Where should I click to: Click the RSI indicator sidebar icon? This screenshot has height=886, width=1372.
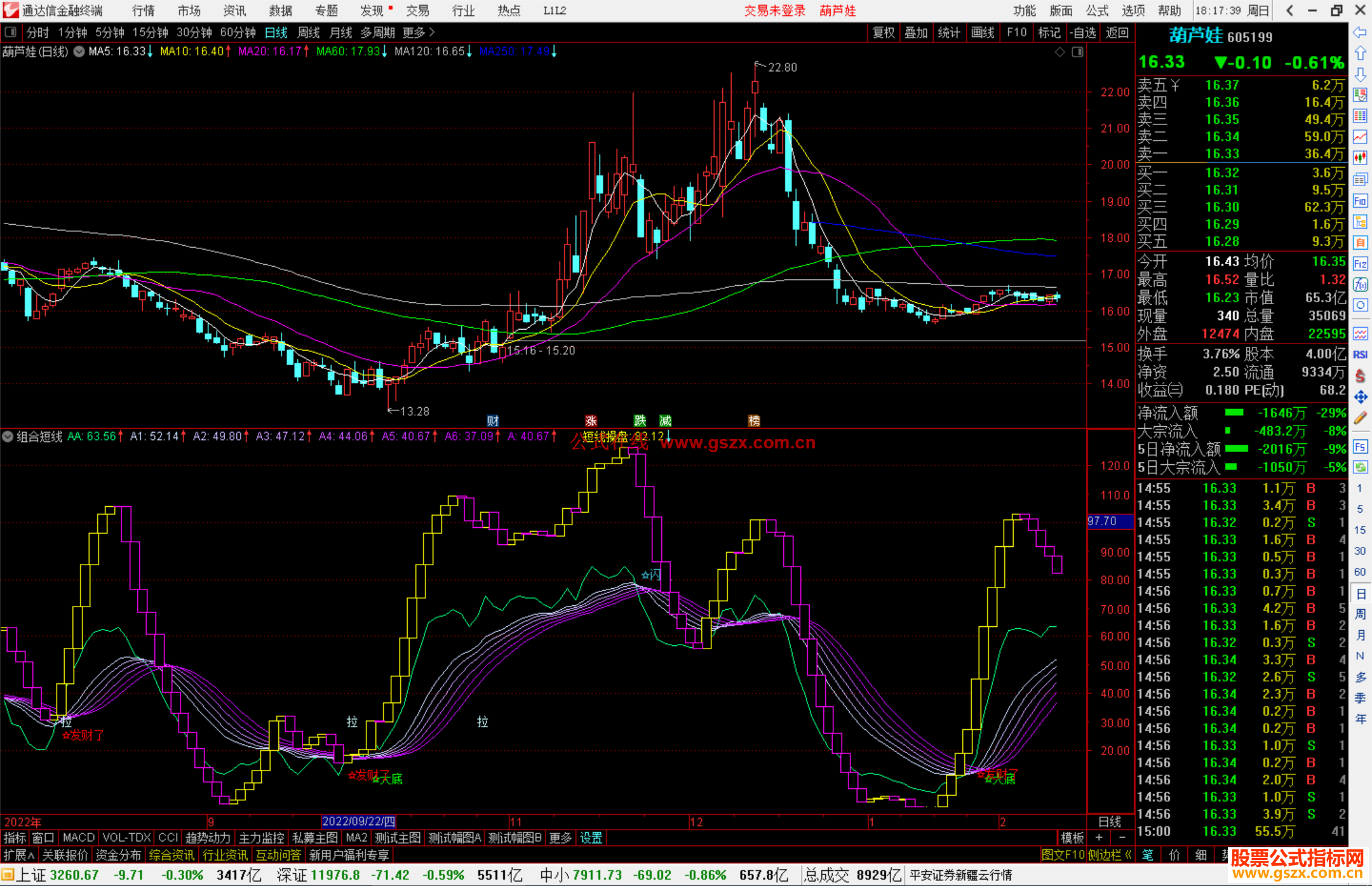click(1360, 354)
